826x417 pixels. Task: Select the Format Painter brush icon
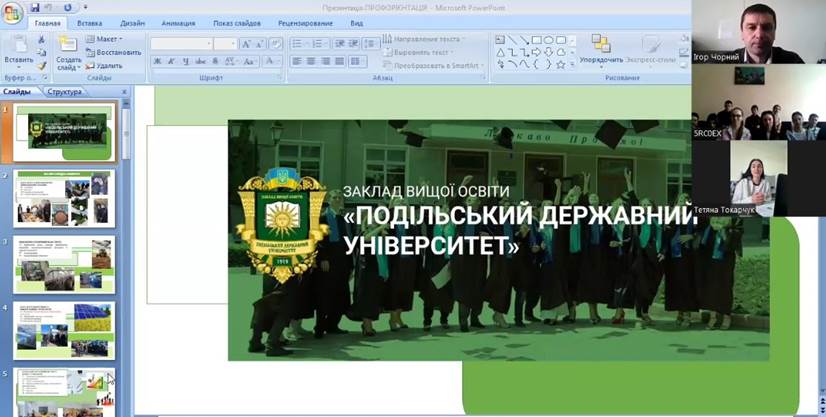[x=42, y=66]
